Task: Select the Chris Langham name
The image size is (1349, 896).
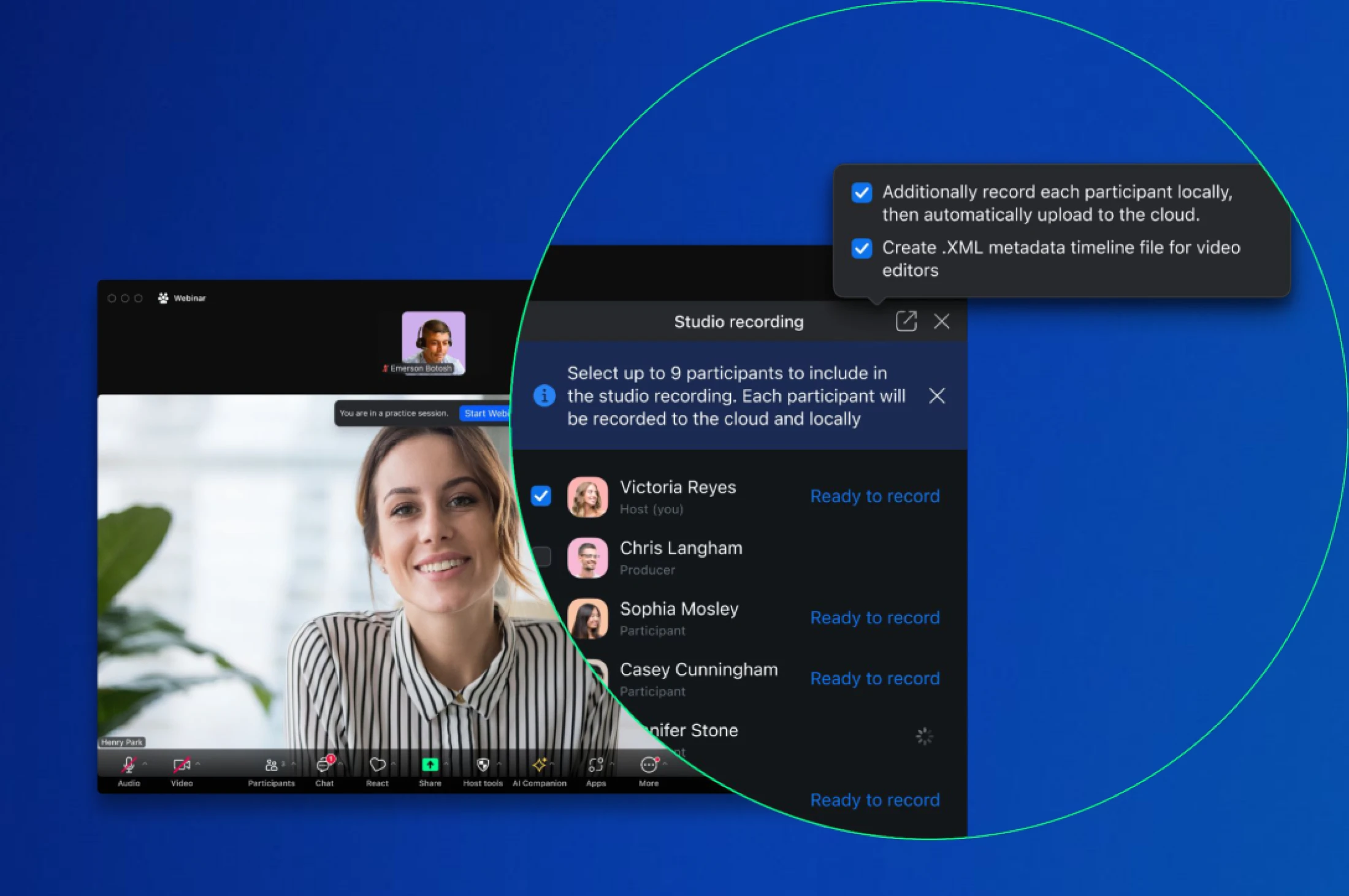Action: click(x=681, y=548)
